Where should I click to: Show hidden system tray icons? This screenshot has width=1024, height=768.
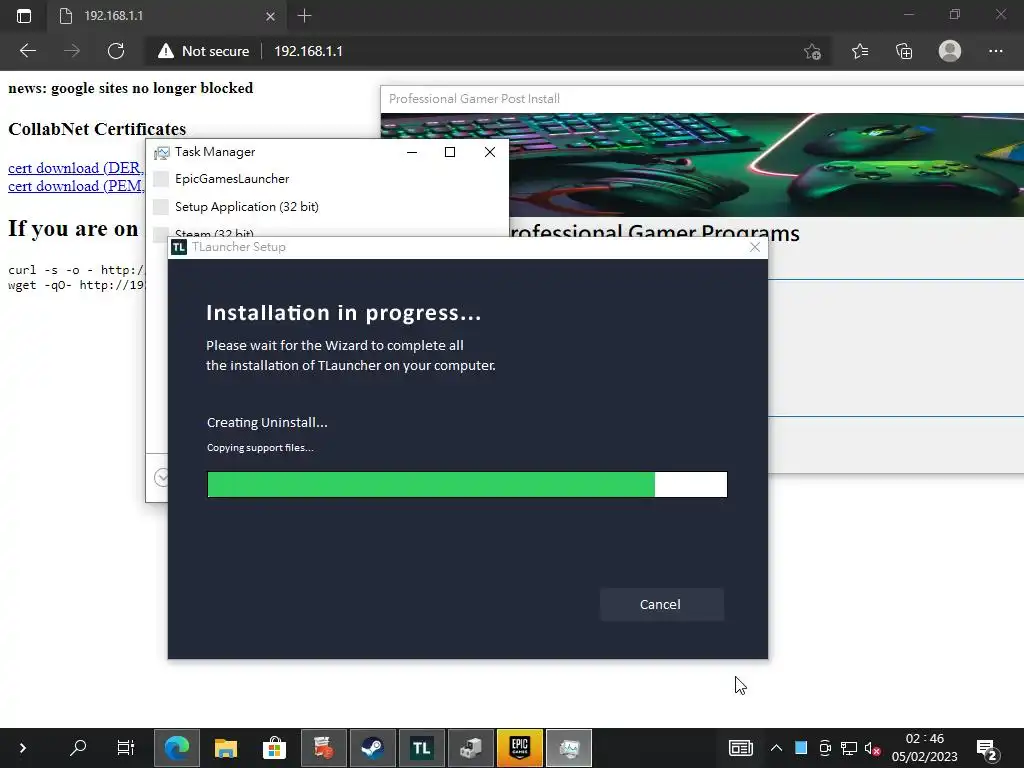point(776,748)
